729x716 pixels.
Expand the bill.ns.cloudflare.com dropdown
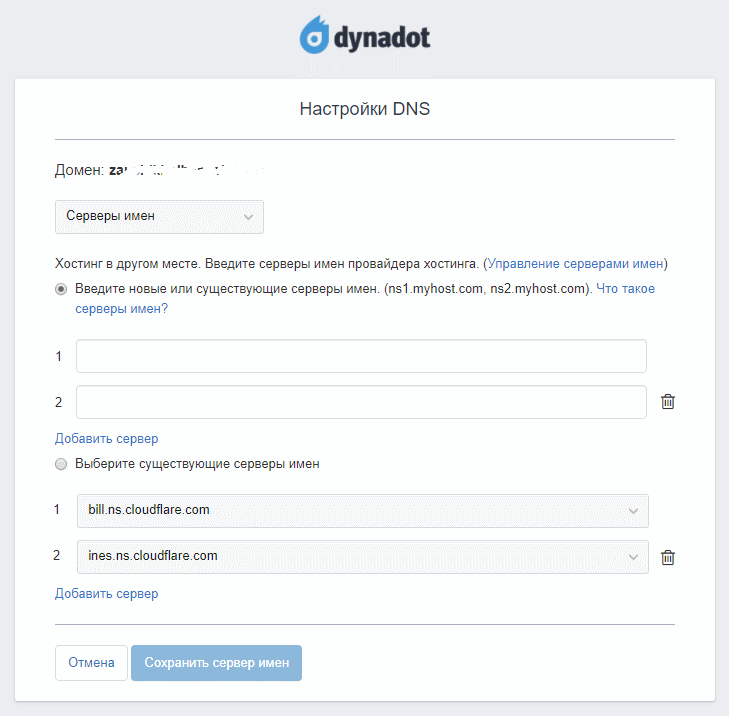coord(362,510)
